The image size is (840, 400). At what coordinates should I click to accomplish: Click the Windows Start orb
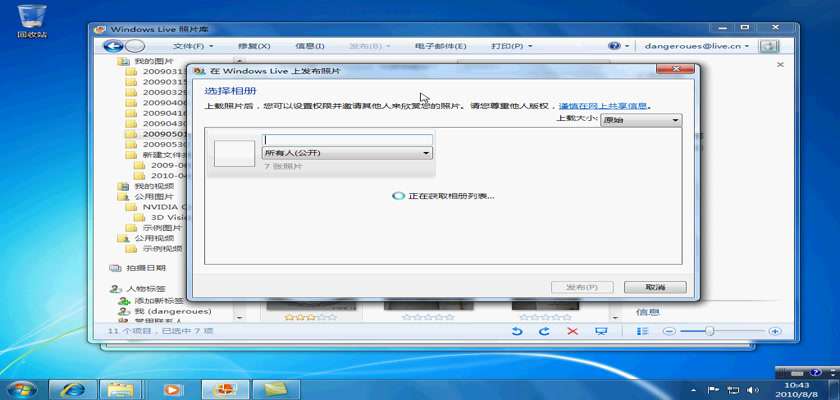(x=19, y=388)
